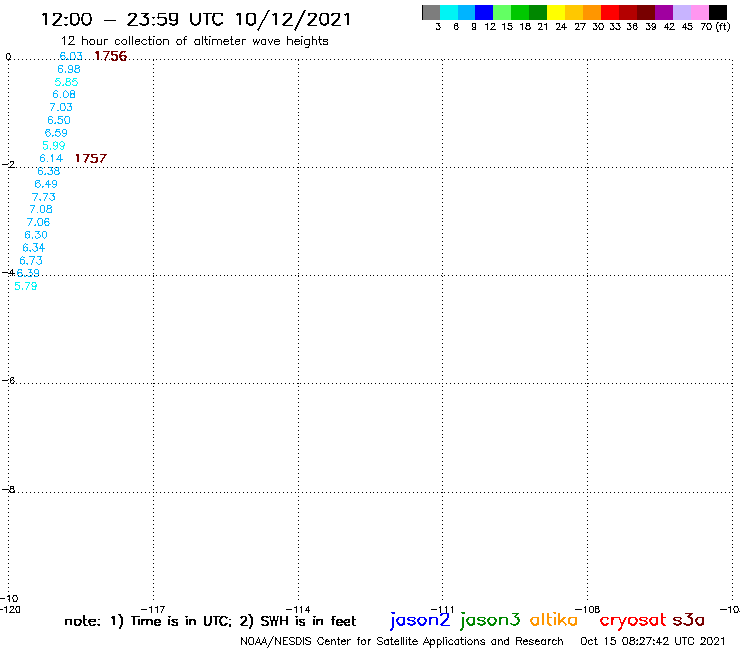Select wave height value 5.85
The width and height of the screenshot is (740, 650).
(66, 82)
